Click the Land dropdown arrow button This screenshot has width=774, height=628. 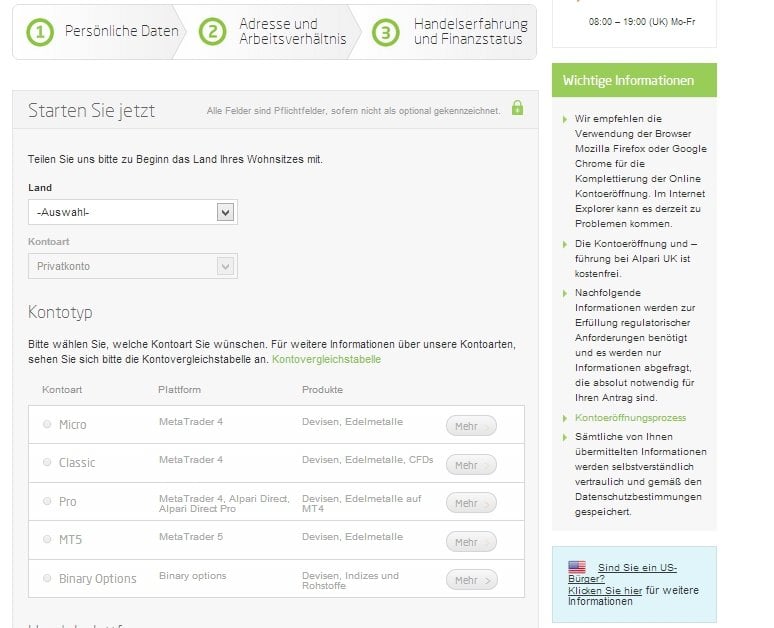226,212
